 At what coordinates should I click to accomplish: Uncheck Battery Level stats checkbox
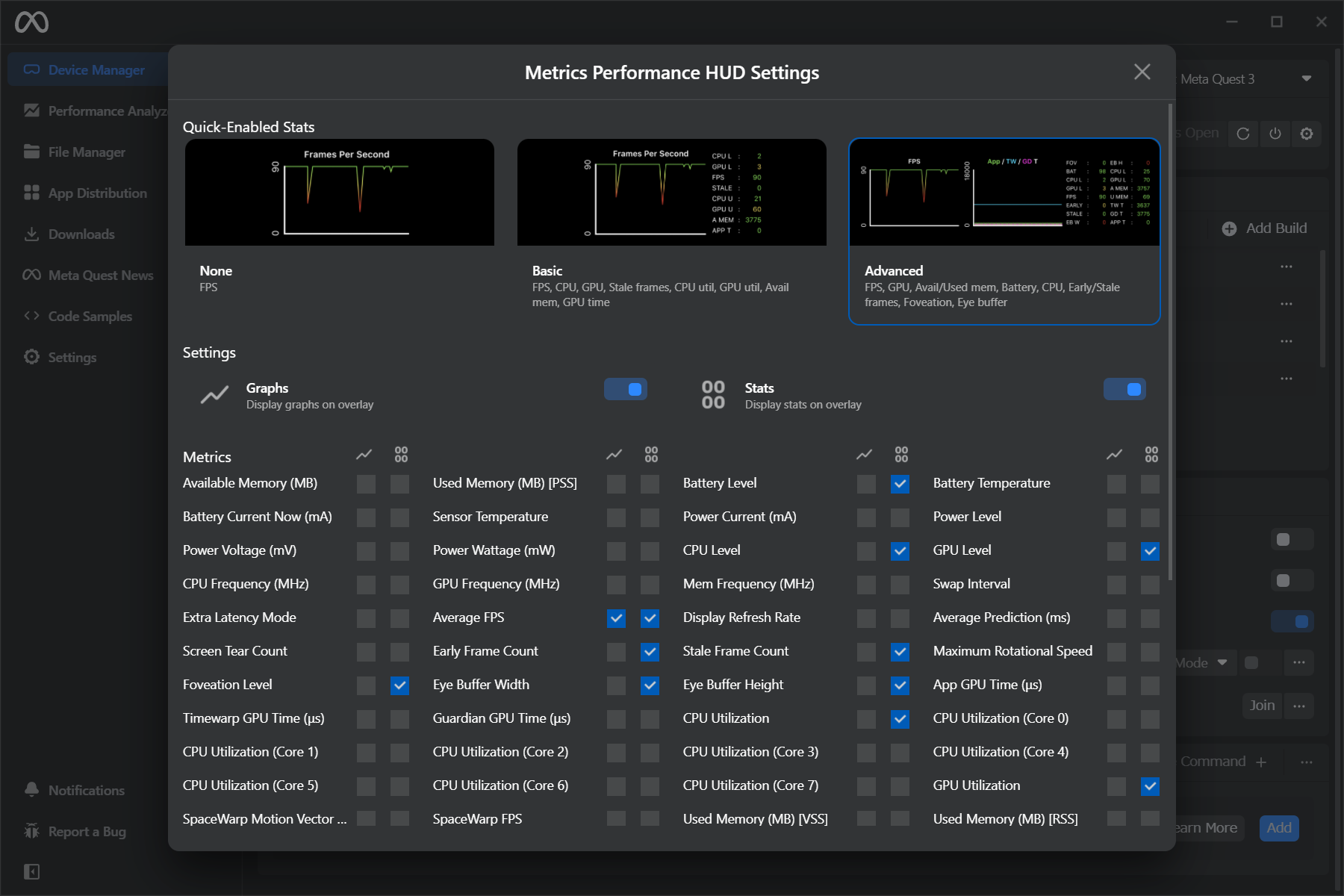pos(900,484)
